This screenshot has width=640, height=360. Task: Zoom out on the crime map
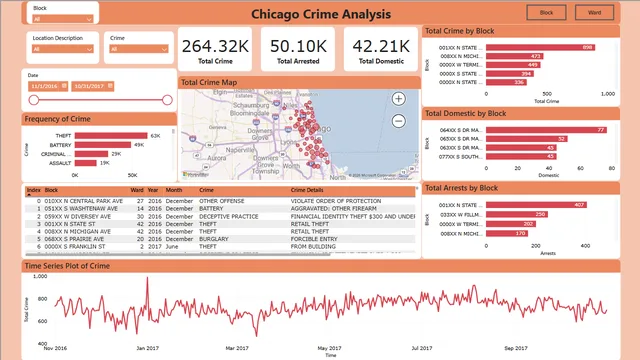(398, 121)
